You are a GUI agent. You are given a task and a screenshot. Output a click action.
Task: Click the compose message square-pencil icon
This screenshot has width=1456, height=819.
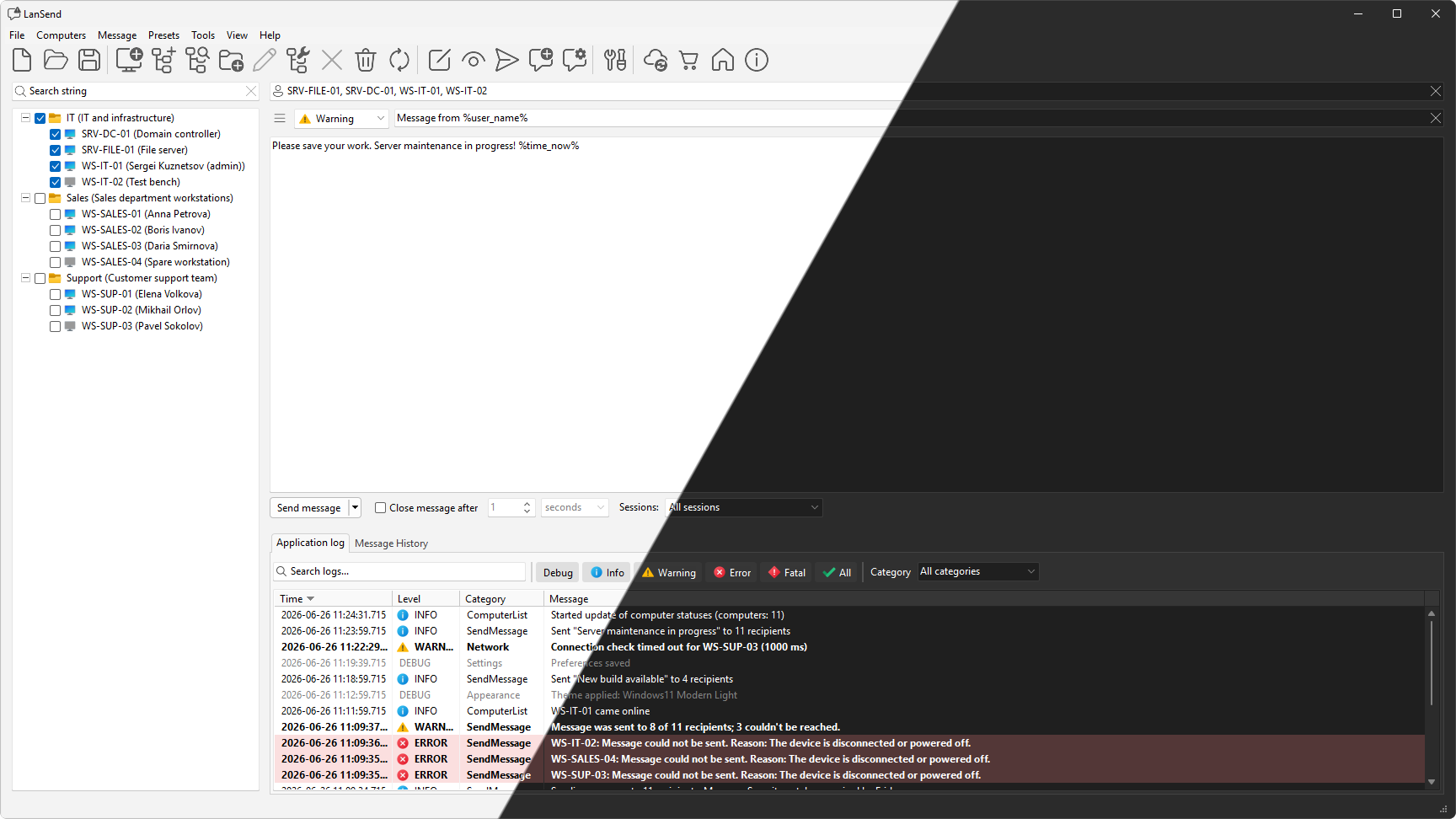pos(440,60)
